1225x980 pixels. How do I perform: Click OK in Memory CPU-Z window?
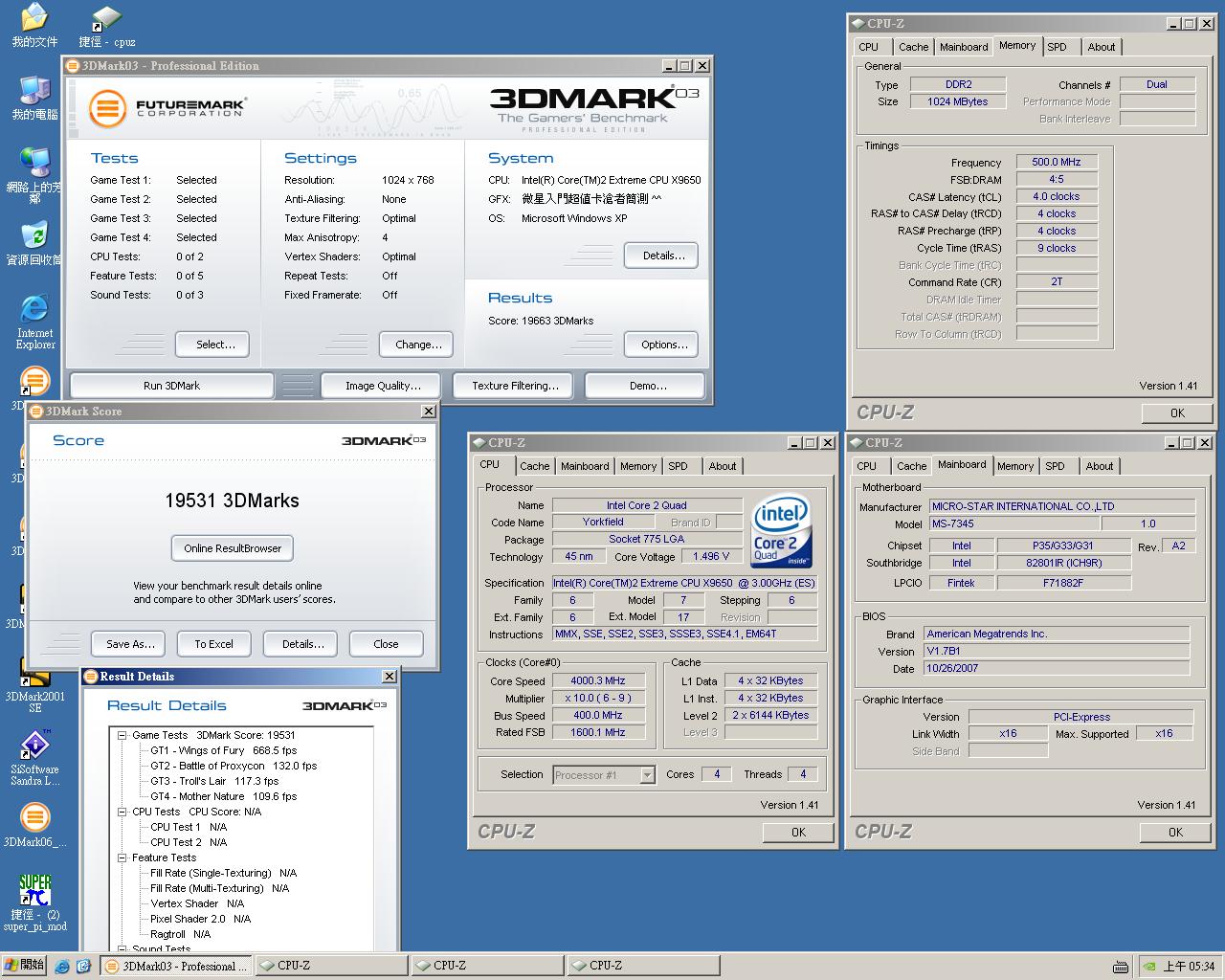pos(1177,413)
